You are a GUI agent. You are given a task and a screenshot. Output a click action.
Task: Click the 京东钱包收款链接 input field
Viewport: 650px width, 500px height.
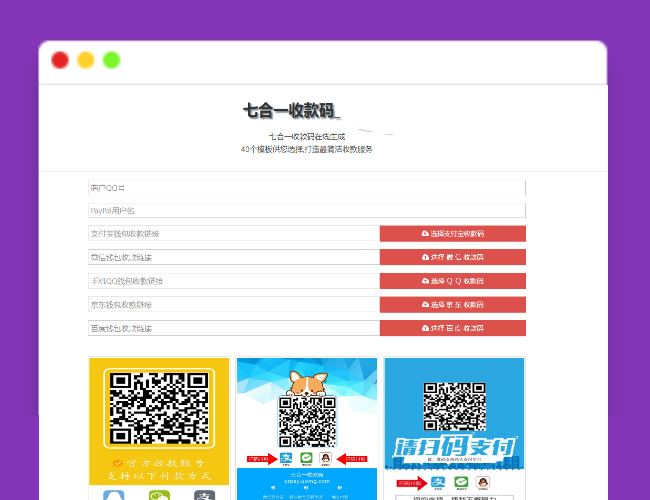pyautogui.click(x=234, y=304)
